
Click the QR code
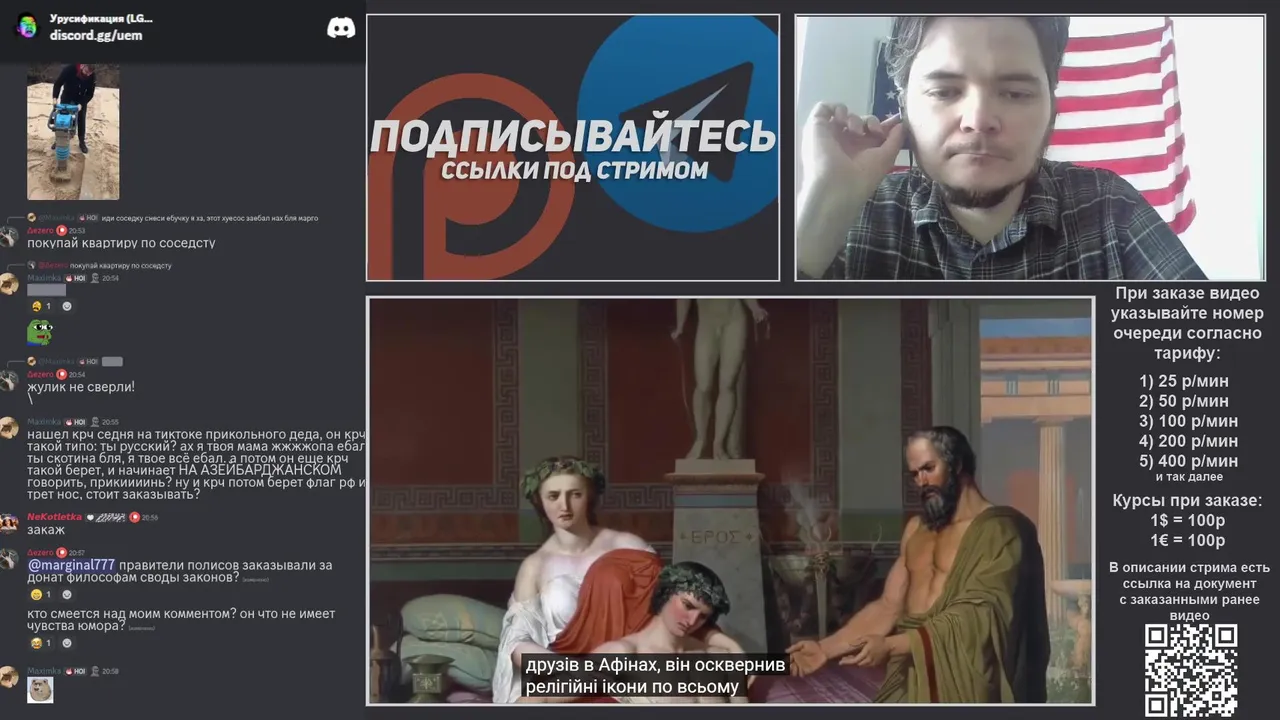tap(1190, 670)
